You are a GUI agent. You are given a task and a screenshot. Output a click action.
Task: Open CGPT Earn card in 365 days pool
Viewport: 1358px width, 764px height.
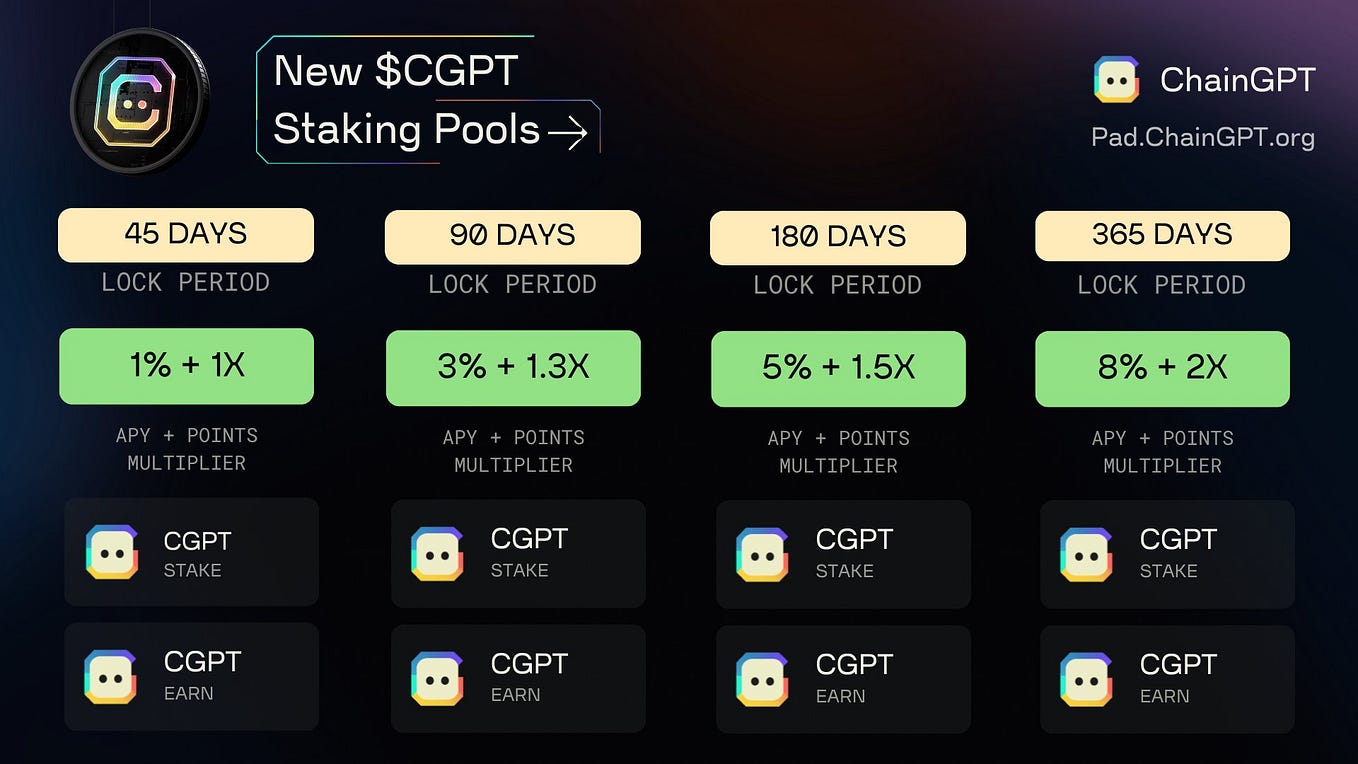(1167, 679)
